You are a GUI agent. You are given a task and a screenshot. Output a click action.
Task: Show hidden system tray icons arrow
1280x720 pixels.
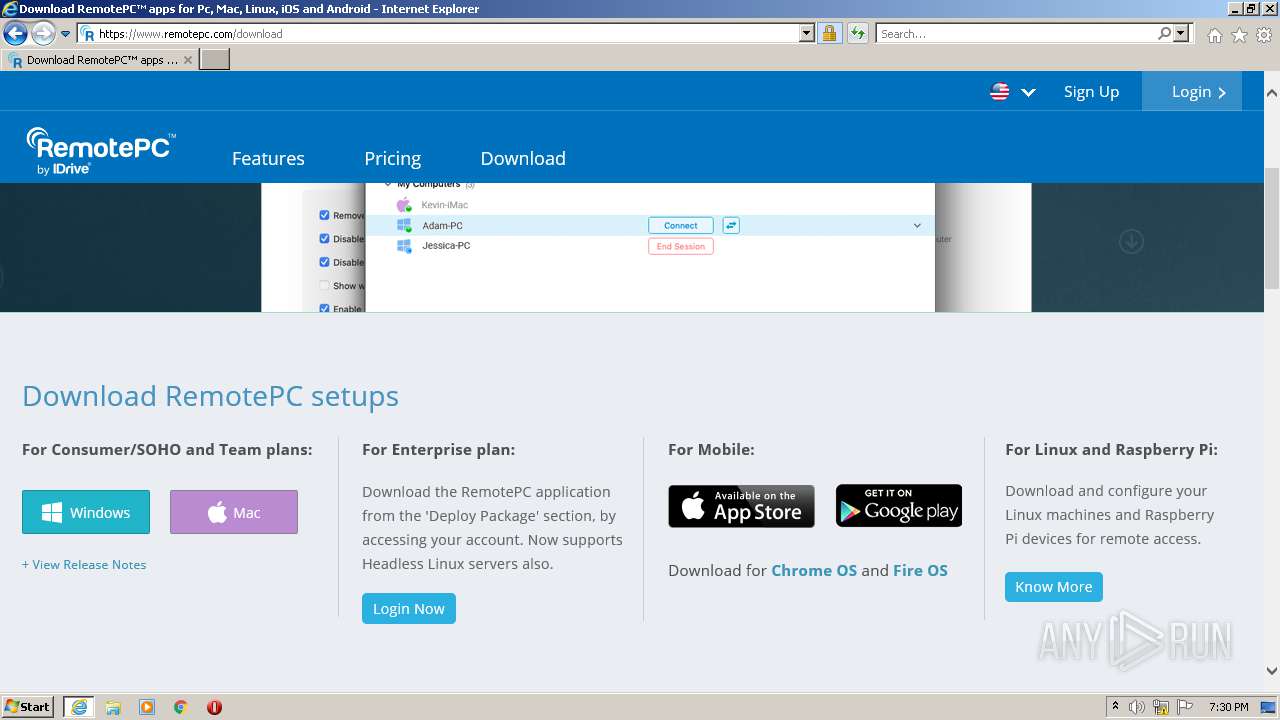click(x=1115, y=706)
